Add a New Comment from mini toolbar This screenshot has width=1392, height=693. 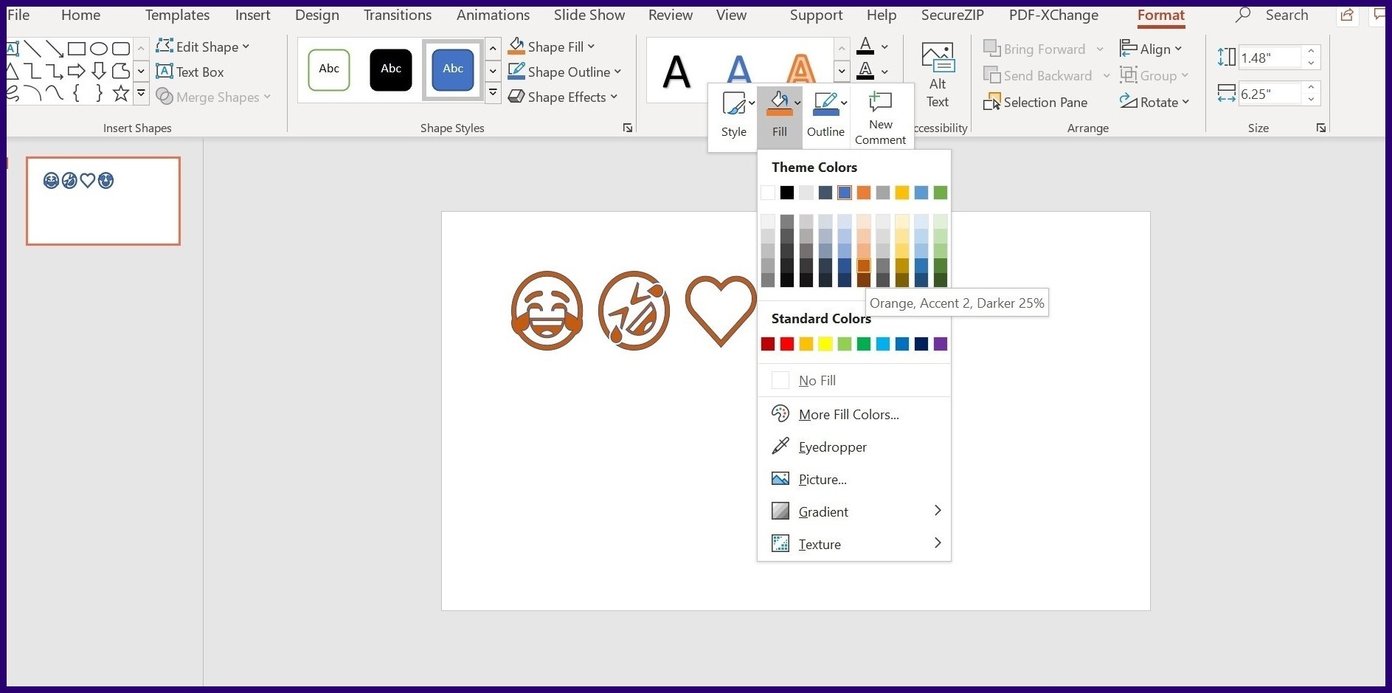point(880,118)
